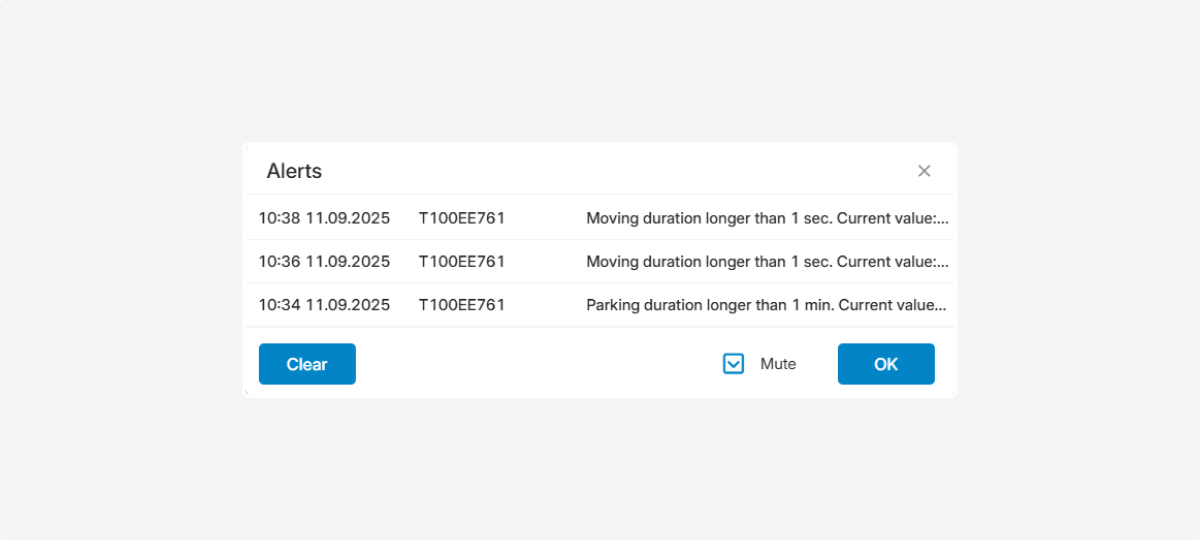Click "Current value" text in the parking alert
Viewport: 1200px width, 540px height.
pos(890,305)
